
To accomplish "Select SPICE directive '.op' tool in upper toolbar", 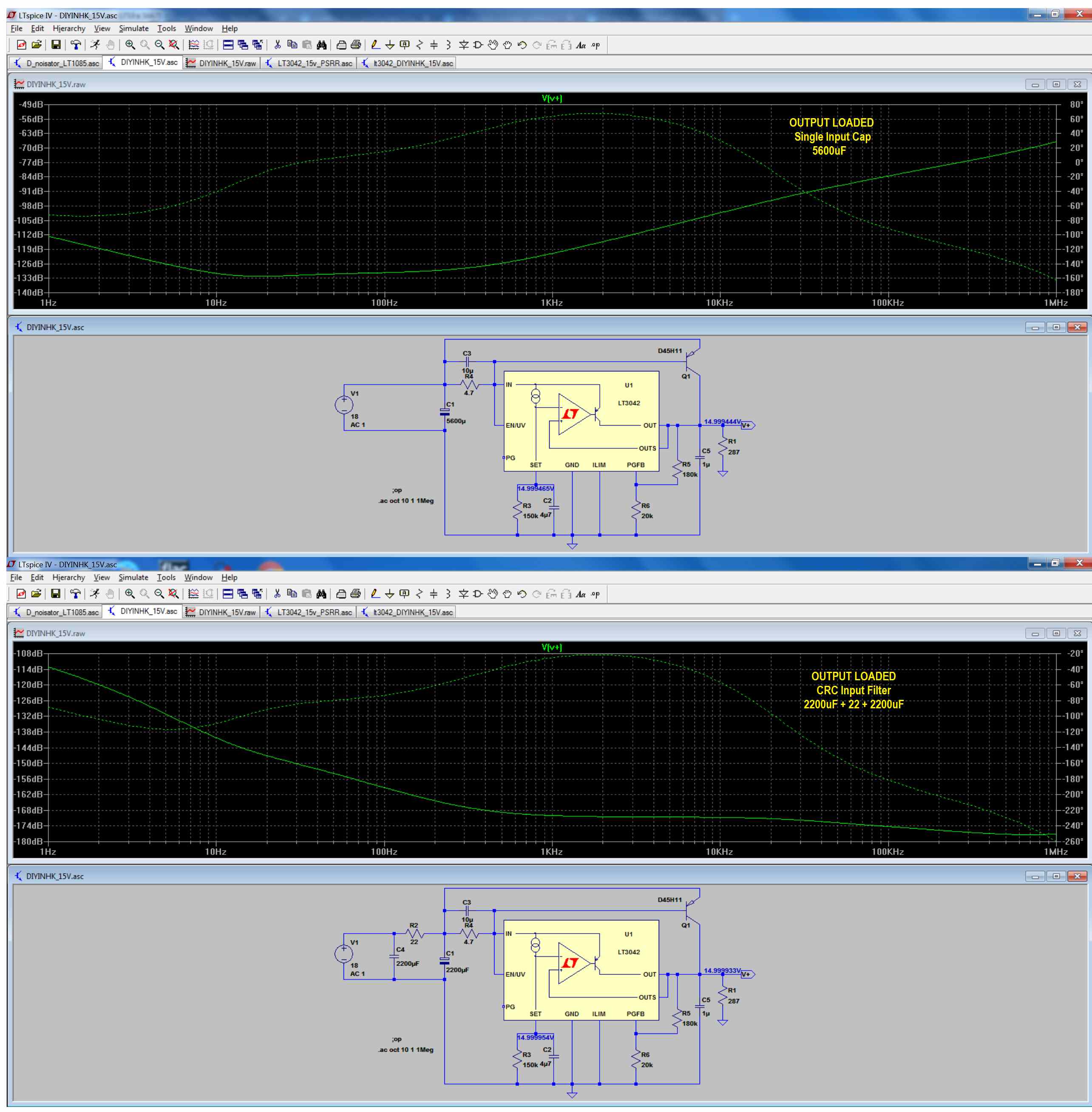I will (596, 45).
